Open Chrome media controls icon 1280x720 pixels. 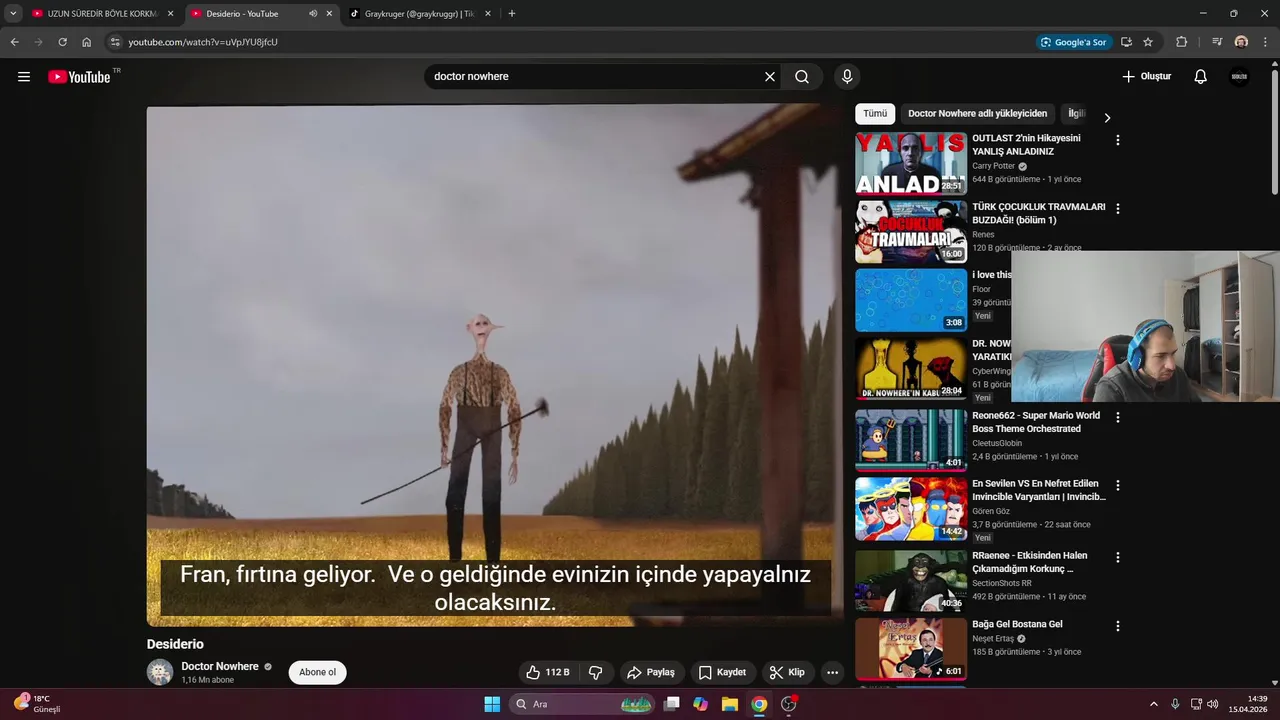click(x=1217, y=42)
